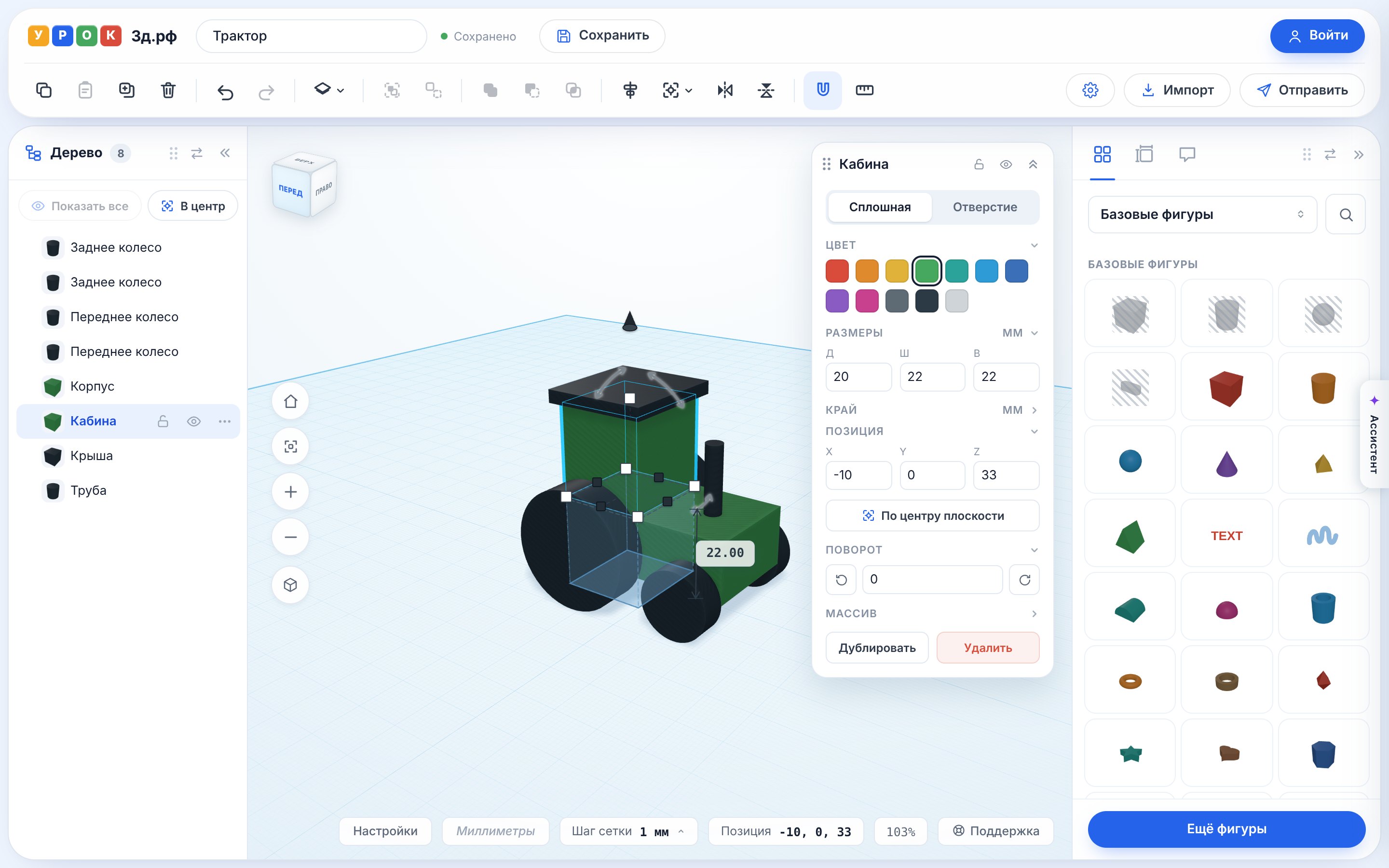The height and width of the screenshot is (868, 1389).
Task: Toggle visibility eye in the Кабина properties header
Action: point(1006,165)
